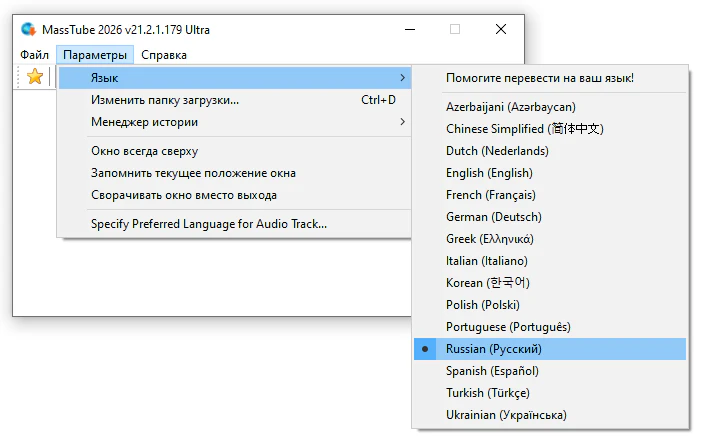701x446 pixels.
Task: Click the yellow star toolbar icon
Action: (x=35, y=77)
